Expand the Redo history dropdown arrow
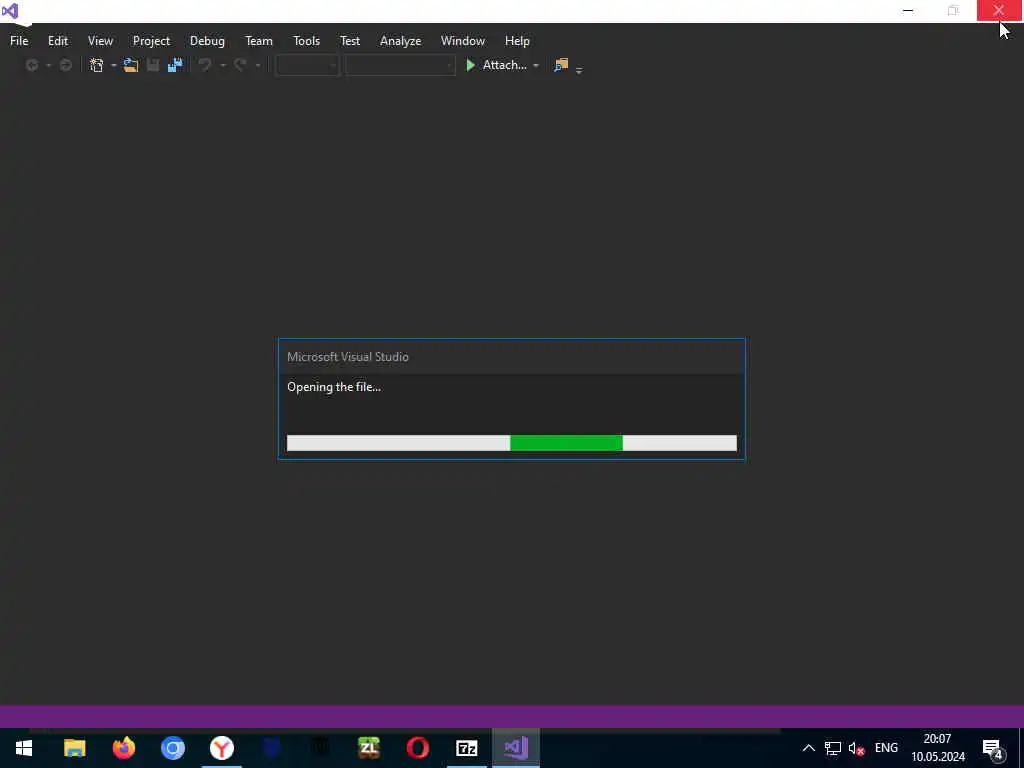 258,65
